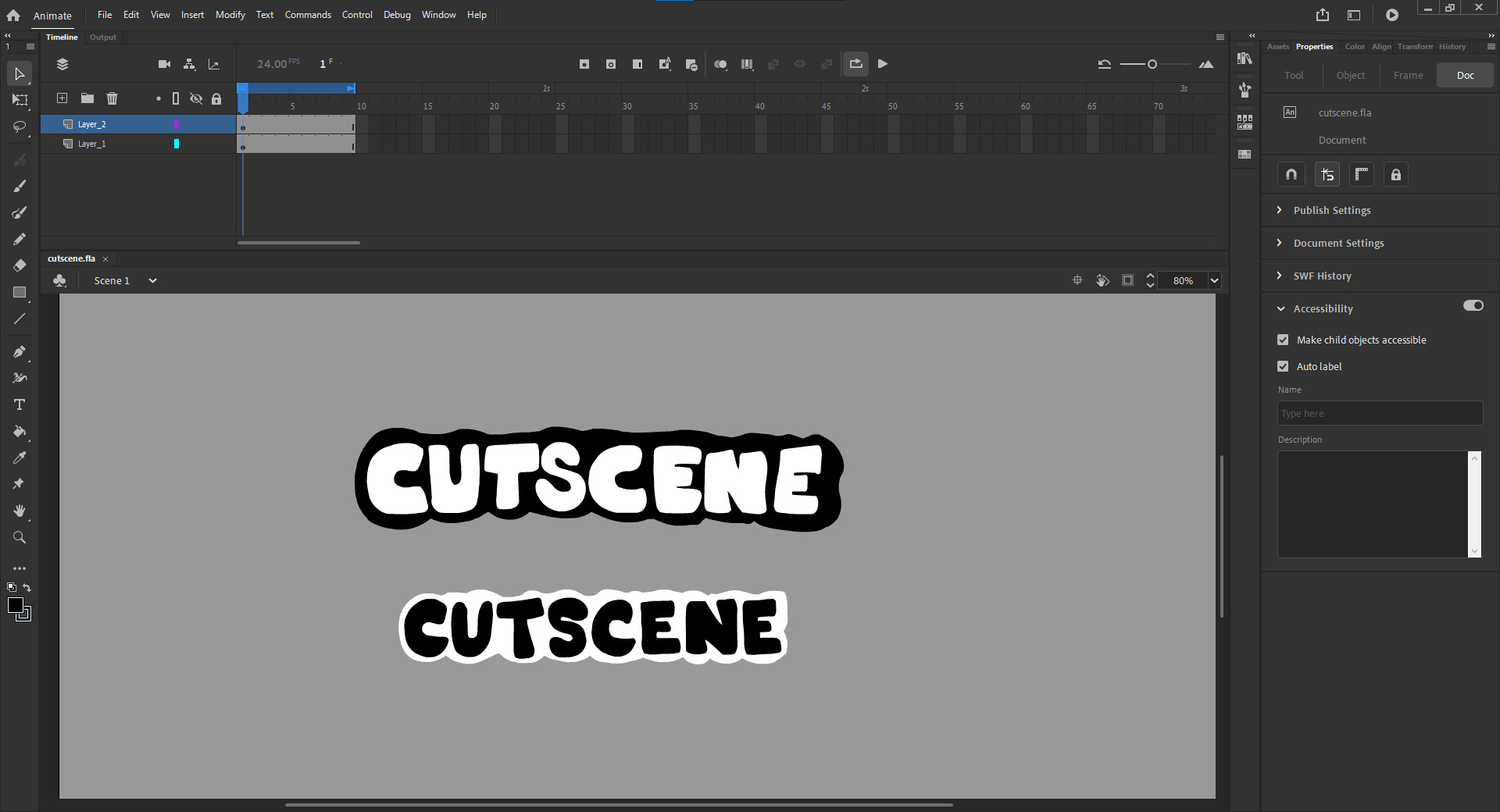Enable the timeline Camera
The image size is (1500, 812).
[x=164, y=64]
